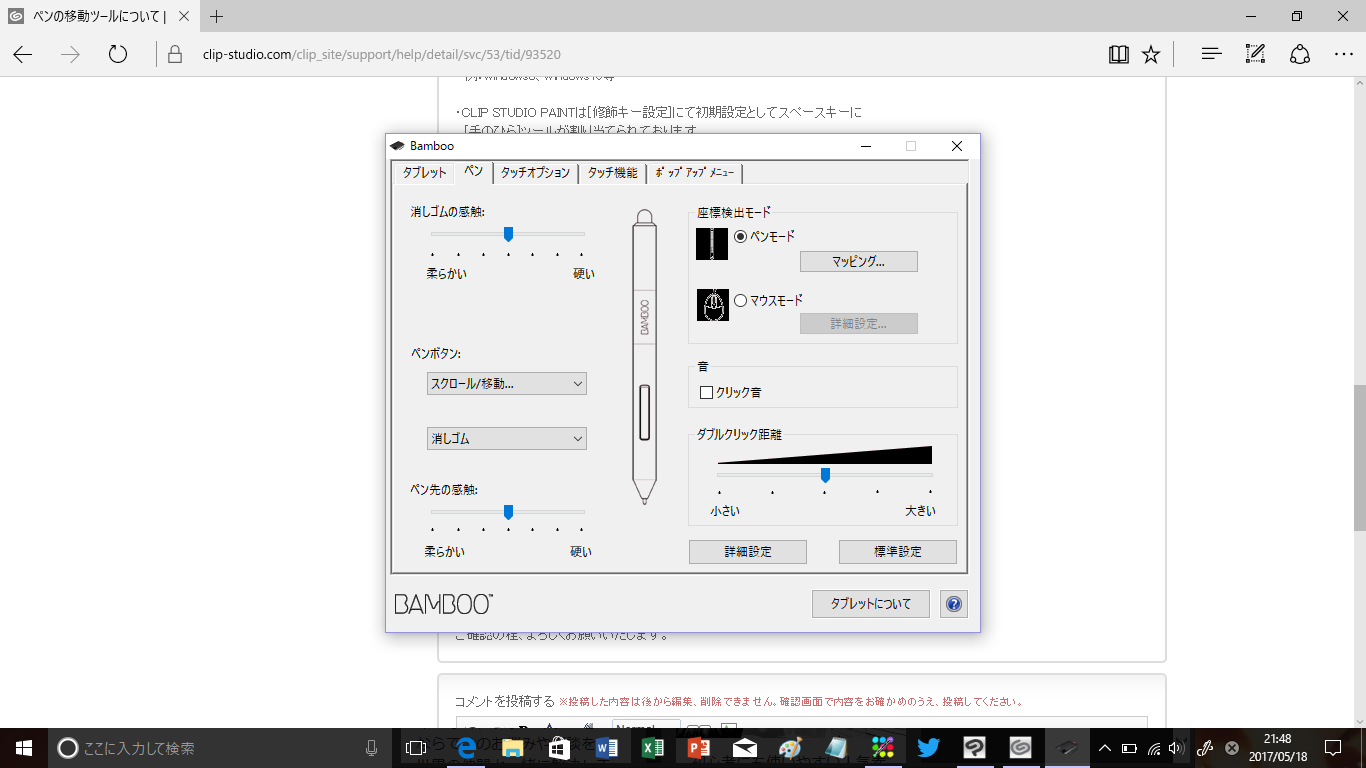Click the Make a Web Note icon

[1255, 54]
